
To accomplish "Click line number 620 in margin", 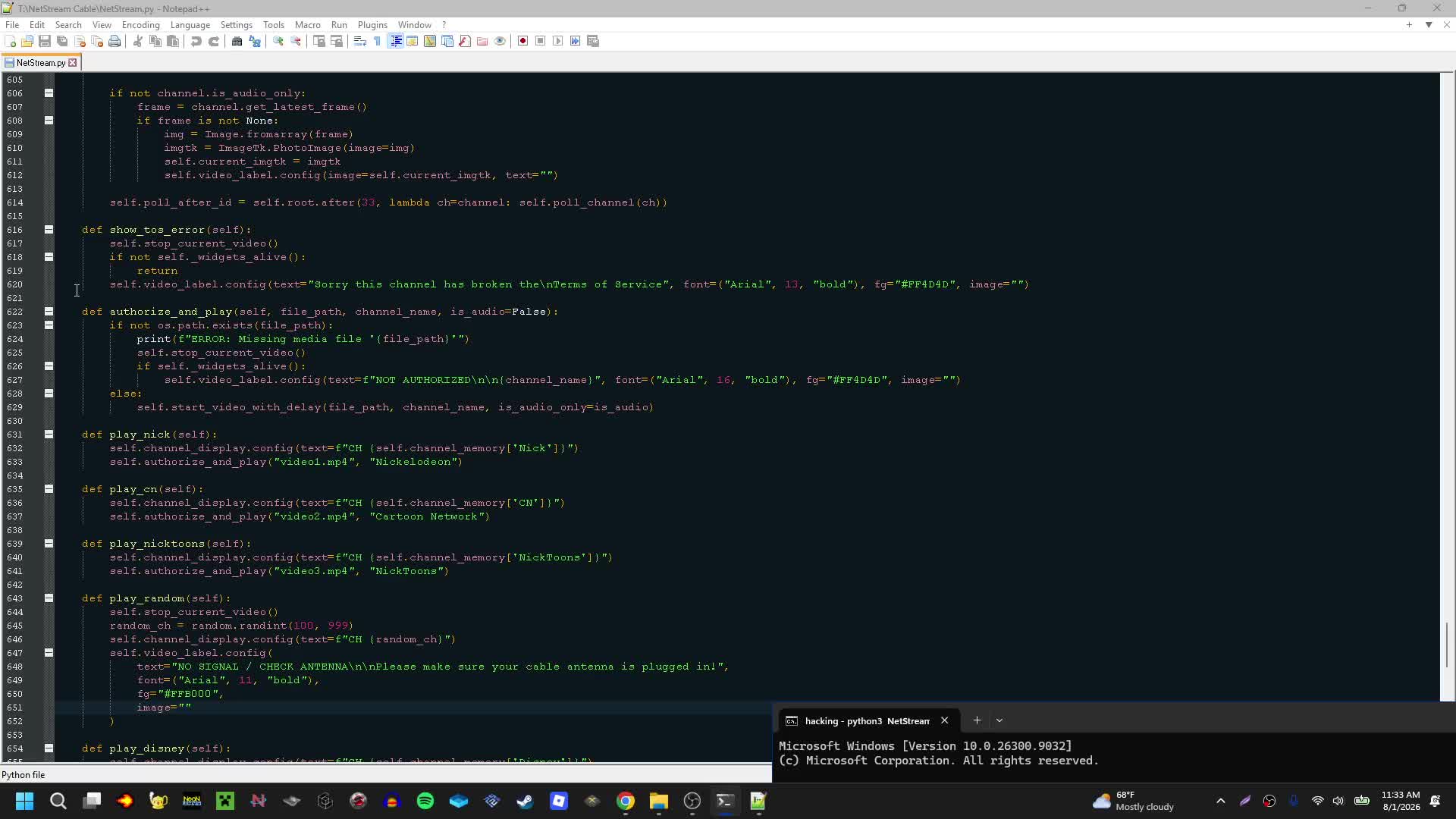I will tap(14, 284).
